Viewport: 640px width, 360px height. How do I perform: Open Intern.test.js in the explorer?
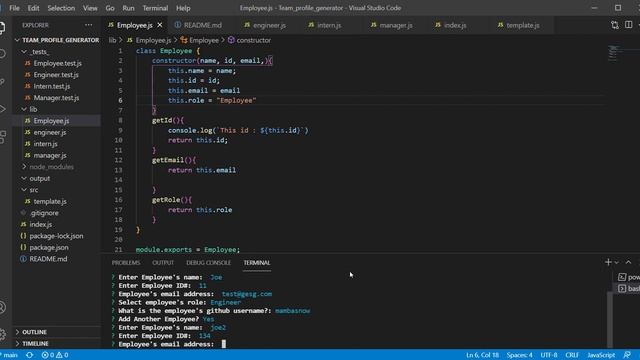tap(52, 86)
